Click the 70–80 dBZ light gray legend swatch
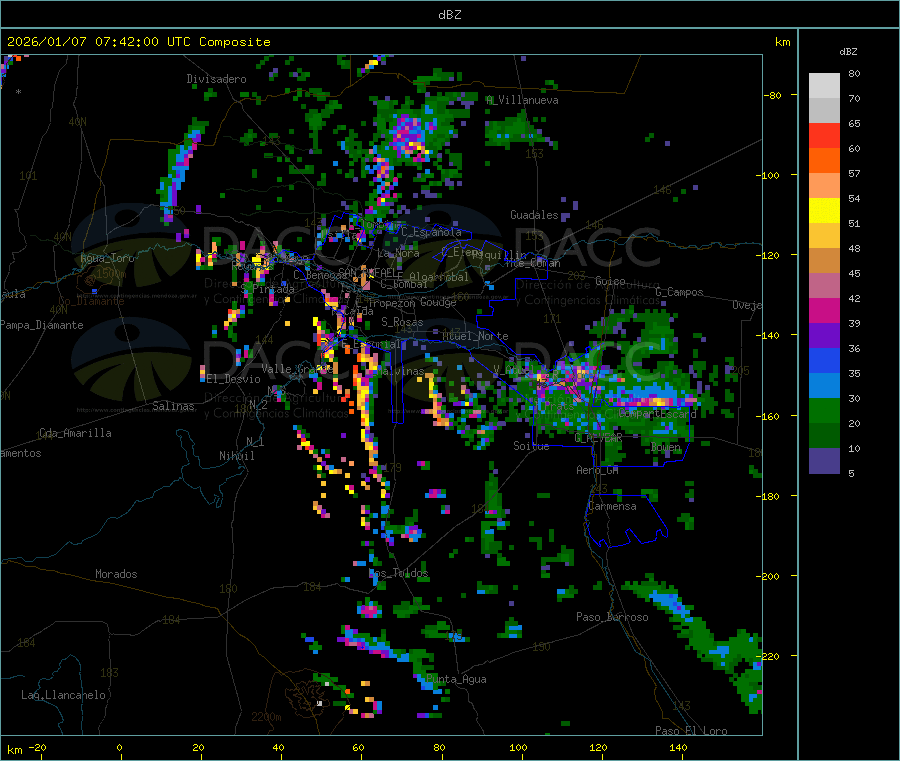 [824, 86]
